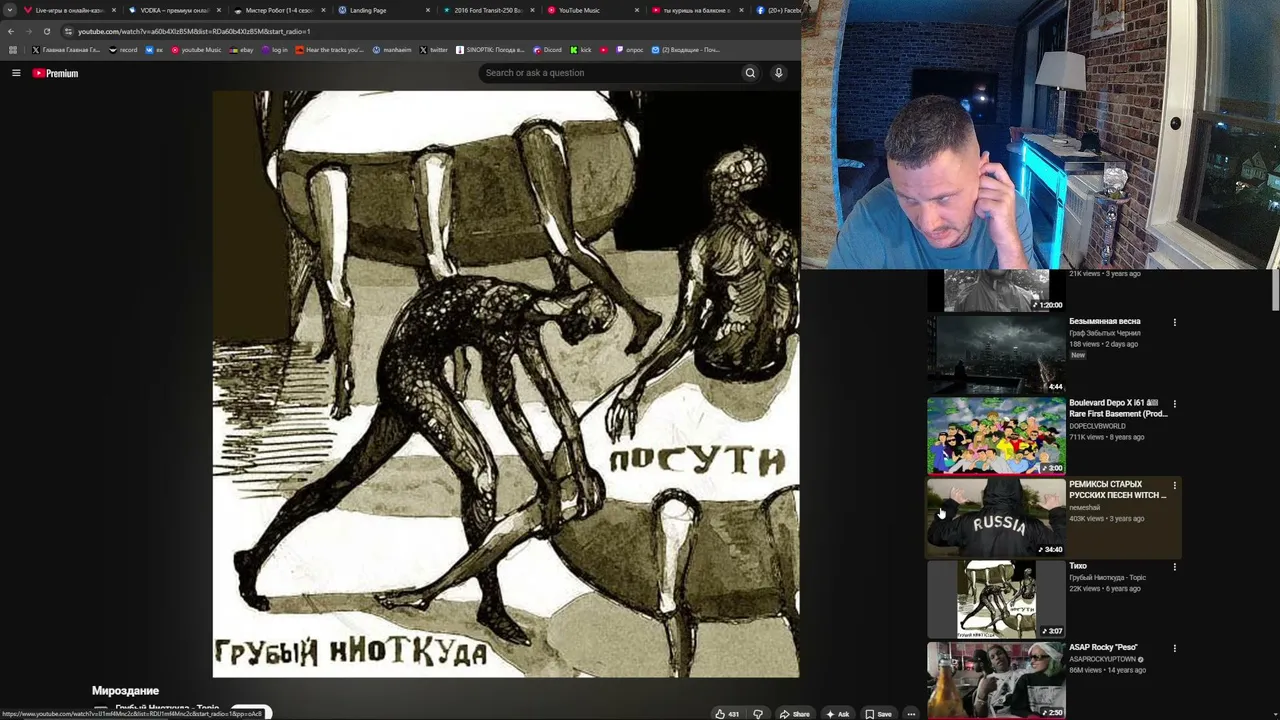Open options menu for 'Boulevard Depo X i61'

pos(1175,404)
